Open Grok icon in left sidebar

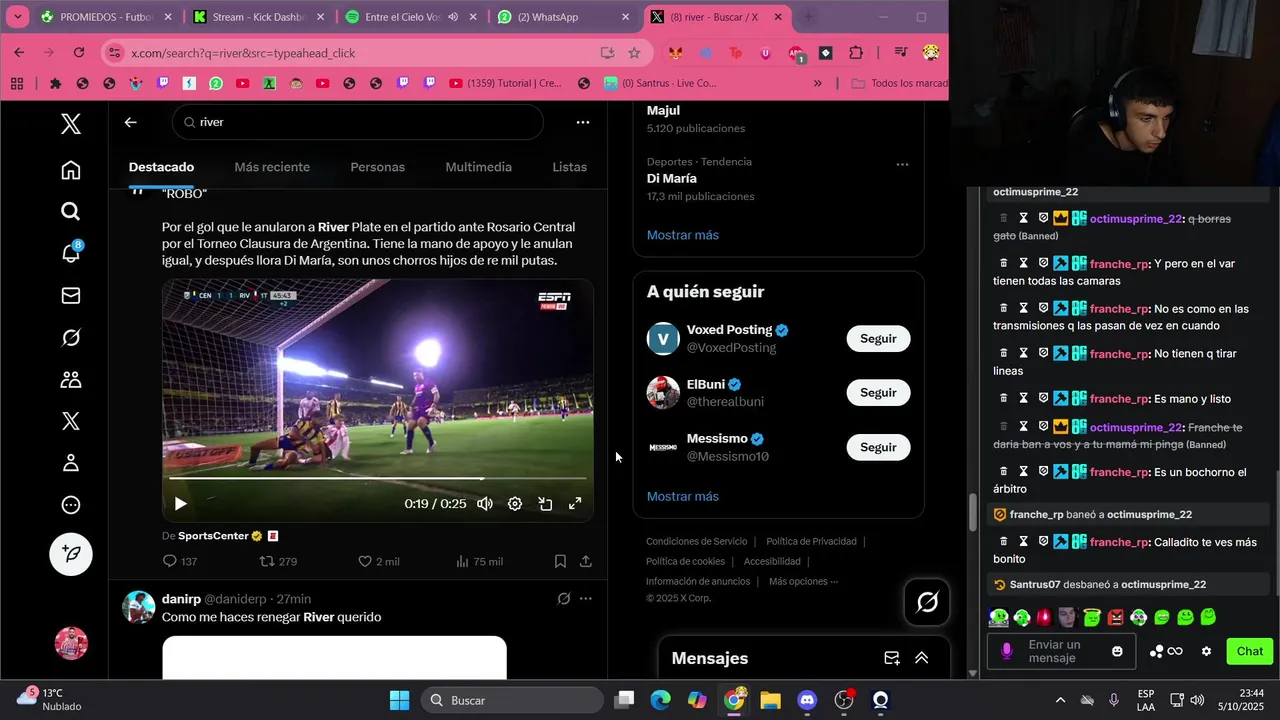click(x=70, y=338)
